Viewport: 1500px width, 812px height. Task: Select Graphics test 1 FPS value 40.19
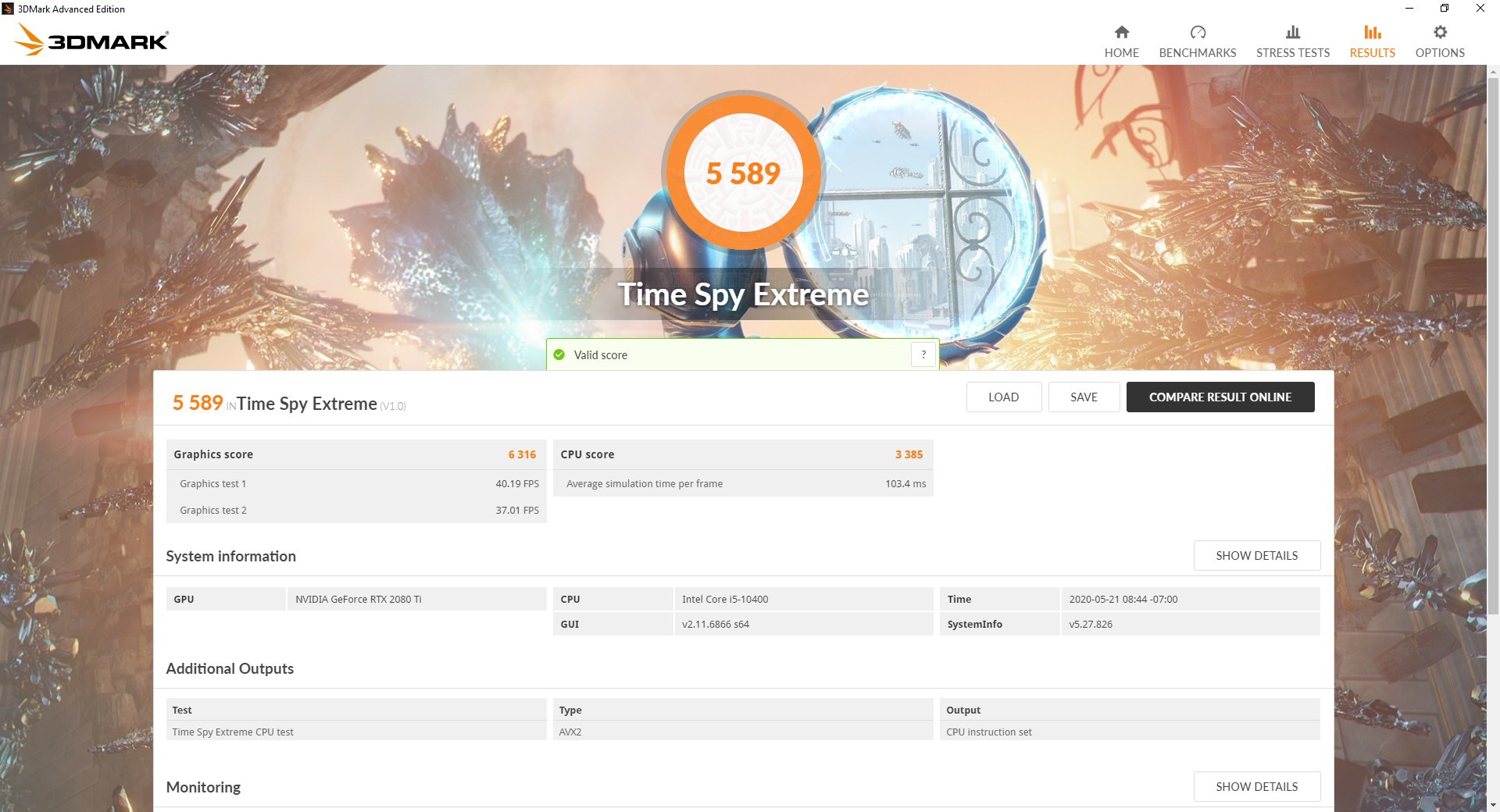pos(517,484)
